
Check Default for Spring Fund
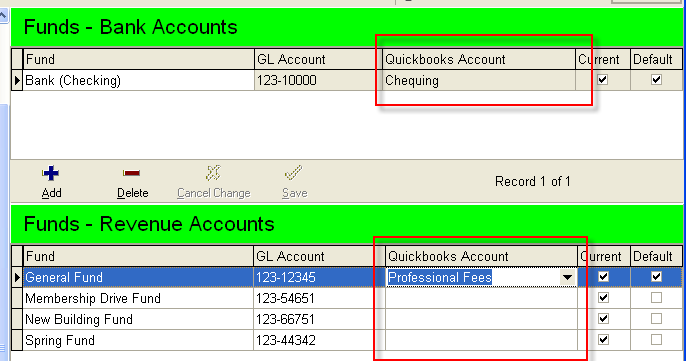pyautogui.click(x=656, y=340)
